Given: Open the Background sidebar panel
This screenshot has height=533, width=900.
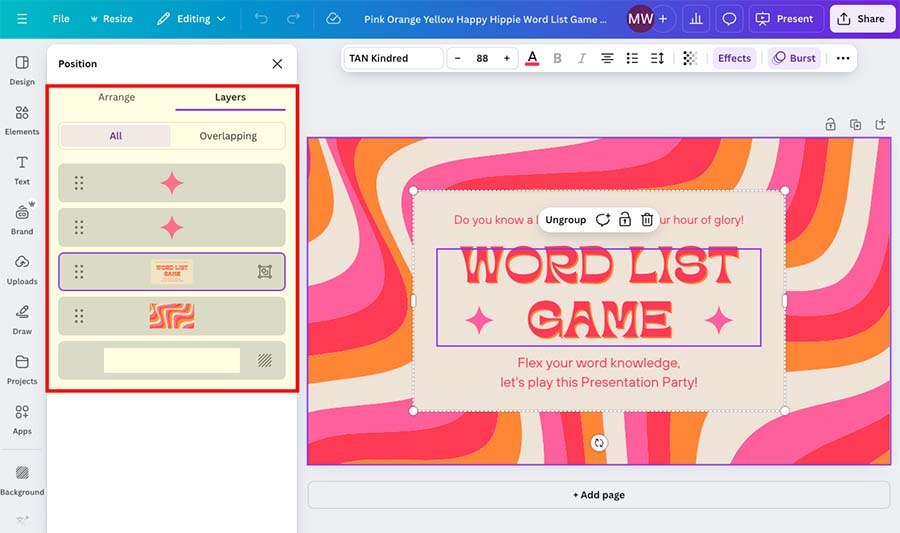Looking at the screenshot, I should pyautogui.click(x=22, y=480).
